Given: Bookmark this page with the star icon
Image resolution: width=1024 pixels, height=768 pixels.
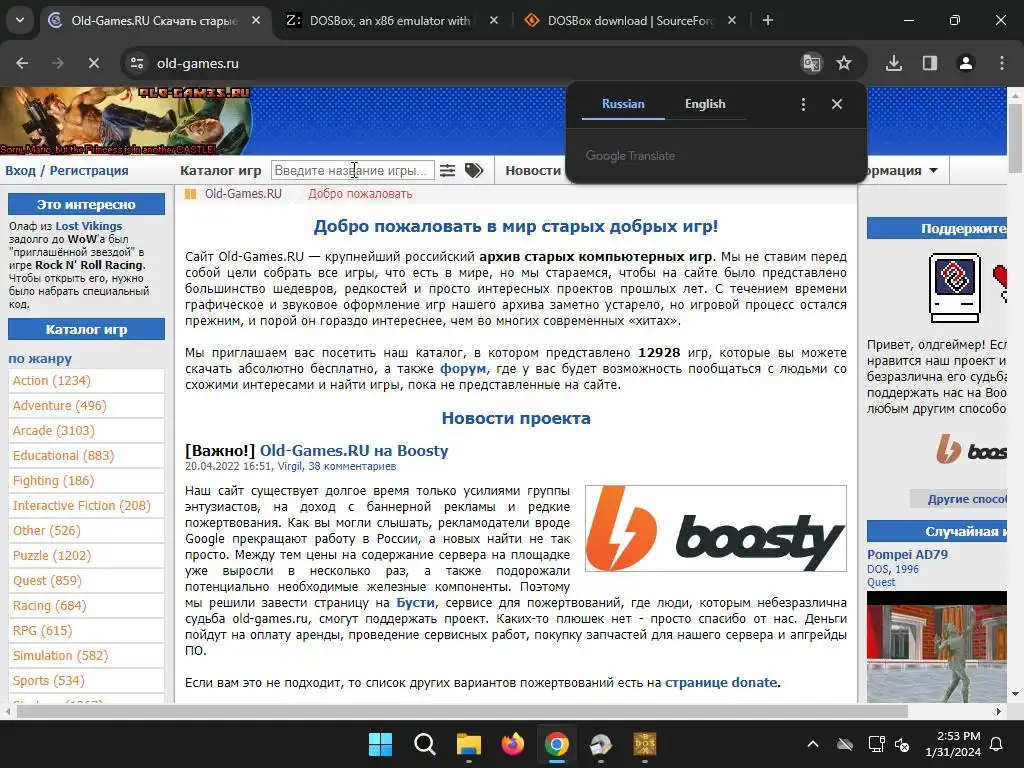Looking at the screenshot, I should click(844, 63).
